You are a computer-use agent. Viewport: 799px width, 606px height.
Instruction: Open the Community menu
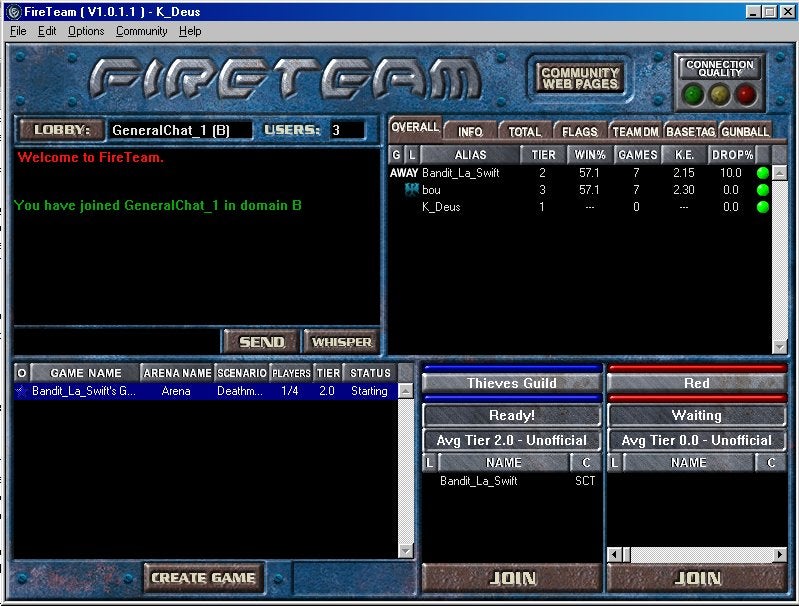[x=142, y=31]
